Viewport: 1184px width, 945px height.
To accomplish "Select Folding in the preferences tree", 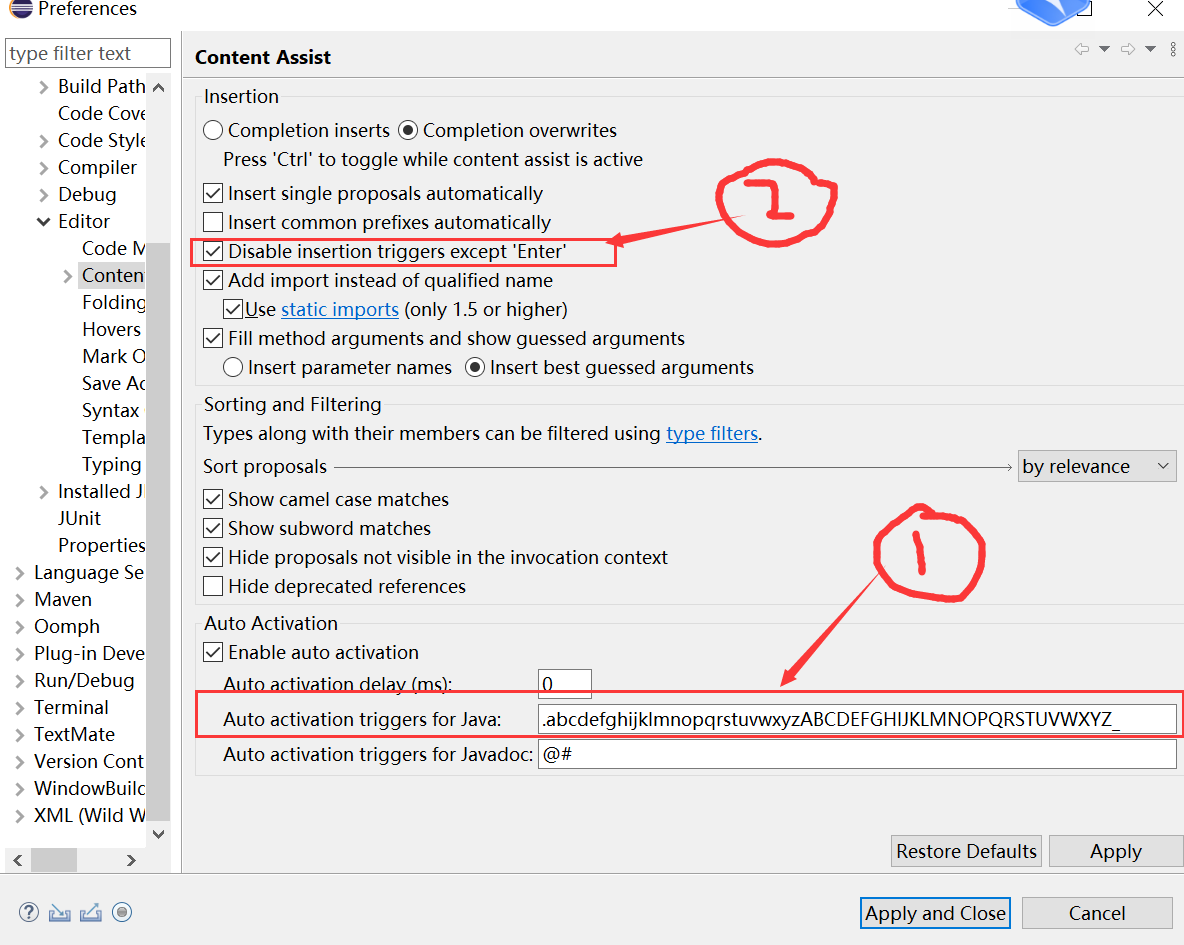I will pyautogui.click(x=113, y=303).
